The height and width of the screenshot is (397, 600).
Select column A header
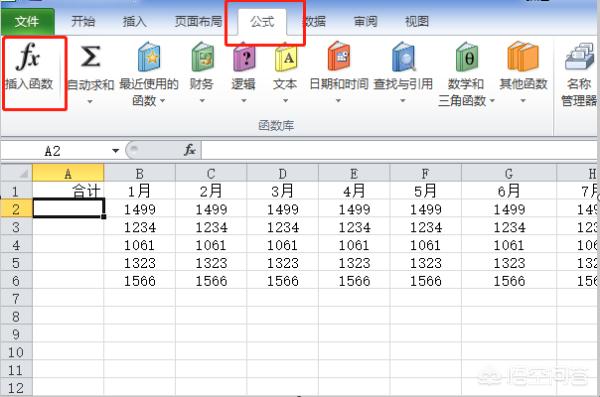coord(68,173)
